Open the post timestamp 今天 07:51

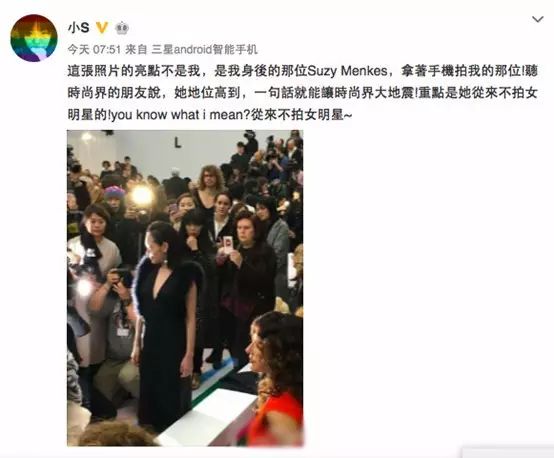(94, 49)
